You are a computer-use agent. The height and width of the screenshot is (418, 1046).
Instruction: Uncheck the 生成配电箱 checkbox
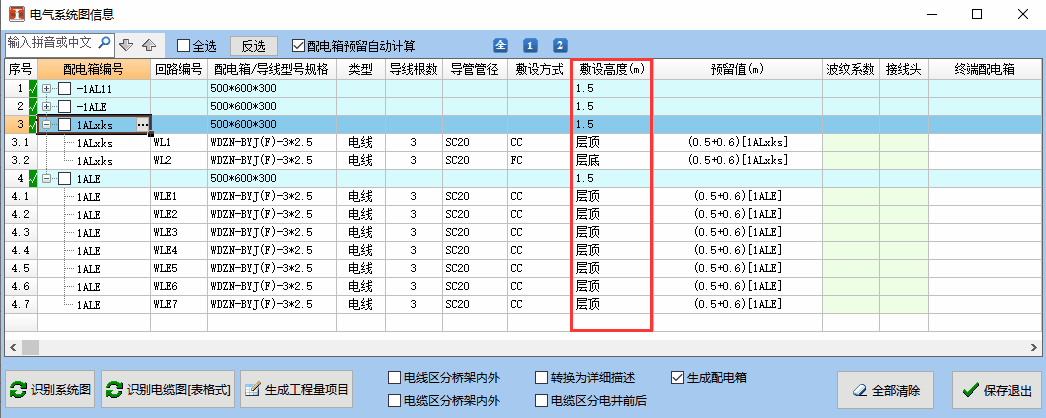(677, 378)
